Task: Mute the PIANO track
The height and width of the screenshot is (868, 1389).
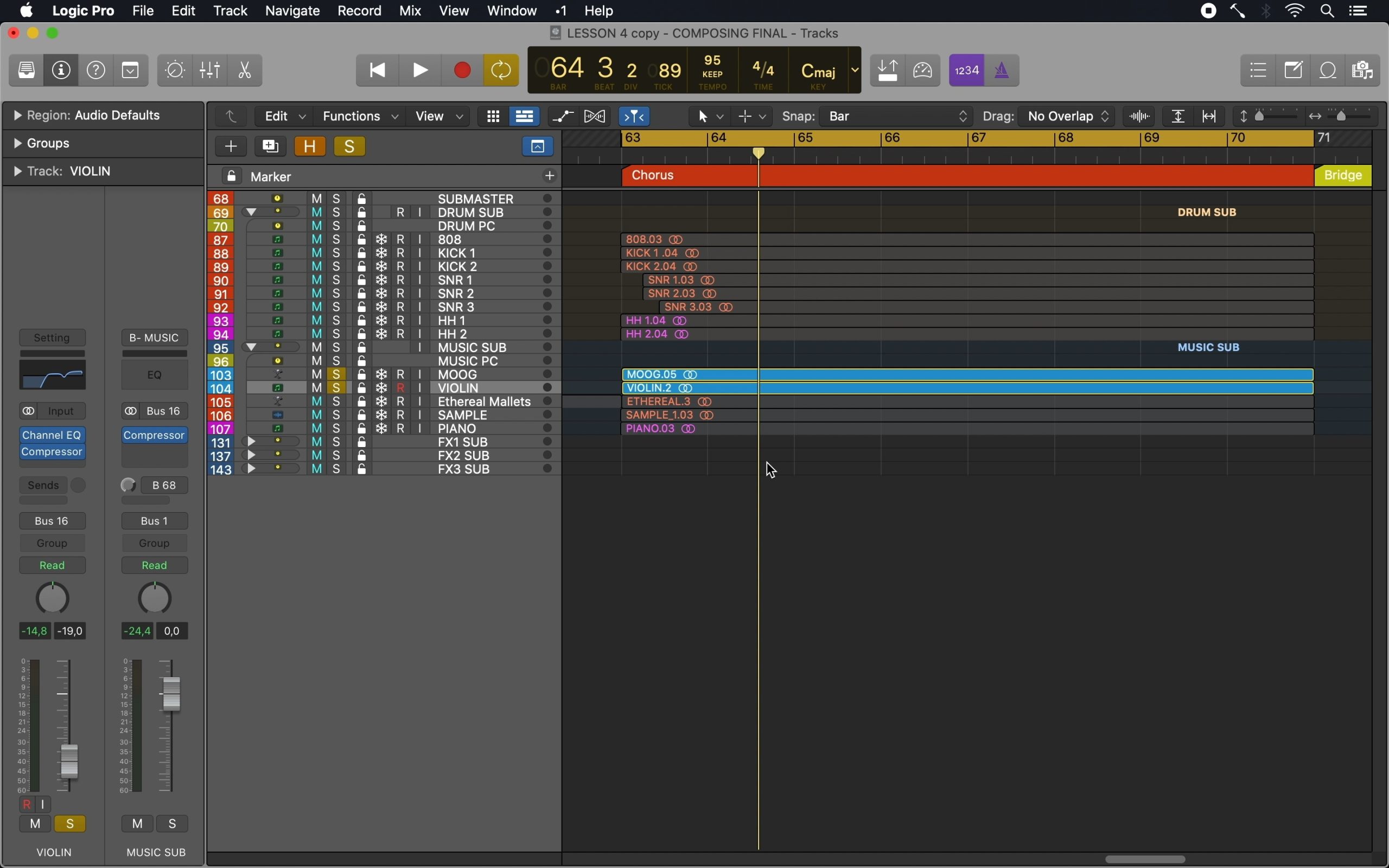Action: (x=317, y=429)
